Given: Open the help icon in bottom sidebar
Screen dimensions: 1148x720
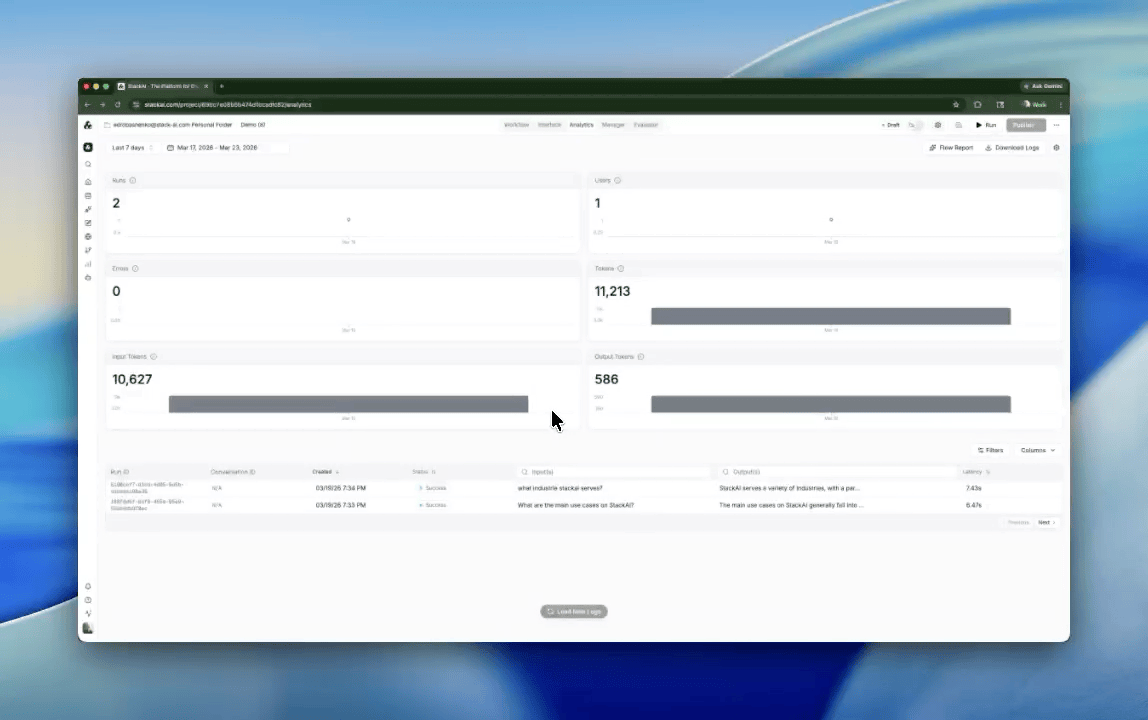Looking at the screenshot, I should click(88, 600).
